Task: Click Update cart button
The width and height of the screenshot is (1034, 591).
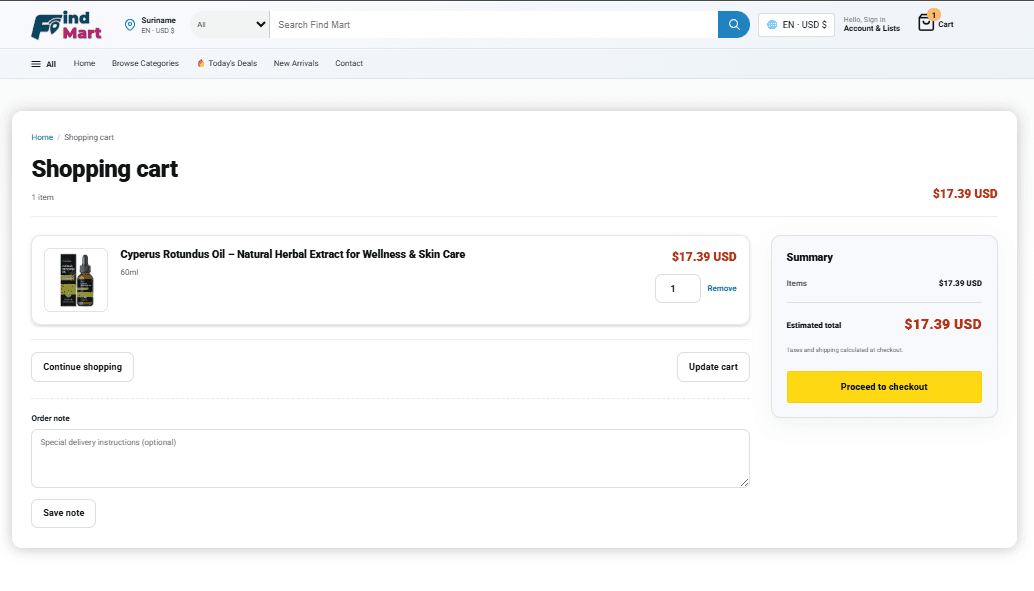Action: point(713,367)
